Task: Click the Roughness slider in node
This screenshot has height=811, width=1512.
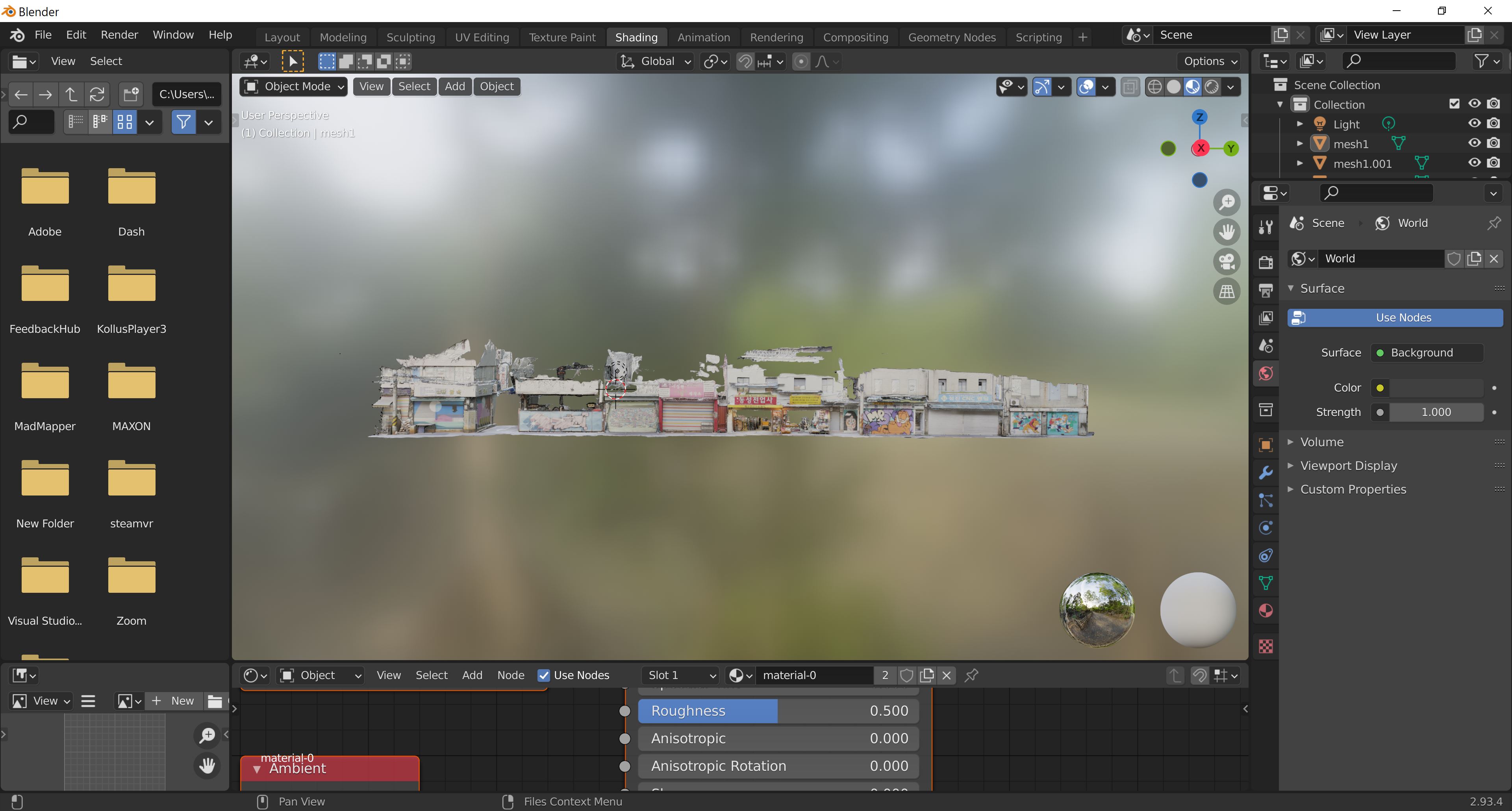Action: (778, 711)
